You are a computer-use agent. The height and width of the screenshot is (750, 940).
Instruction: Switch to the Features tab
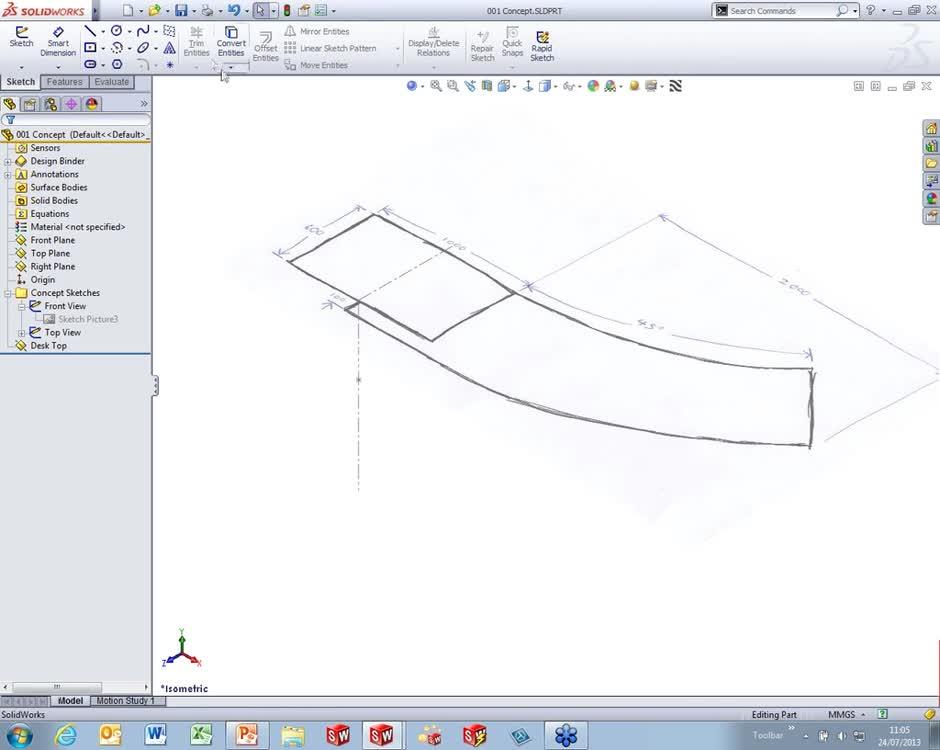(x=63, y=81)
